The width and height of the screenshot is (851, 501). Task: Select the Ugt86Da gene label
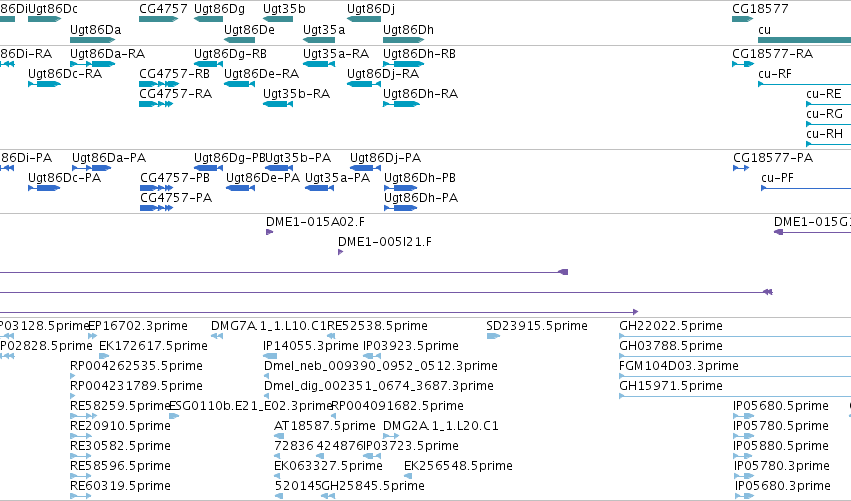pyautogui.click(x=96, y=29)
